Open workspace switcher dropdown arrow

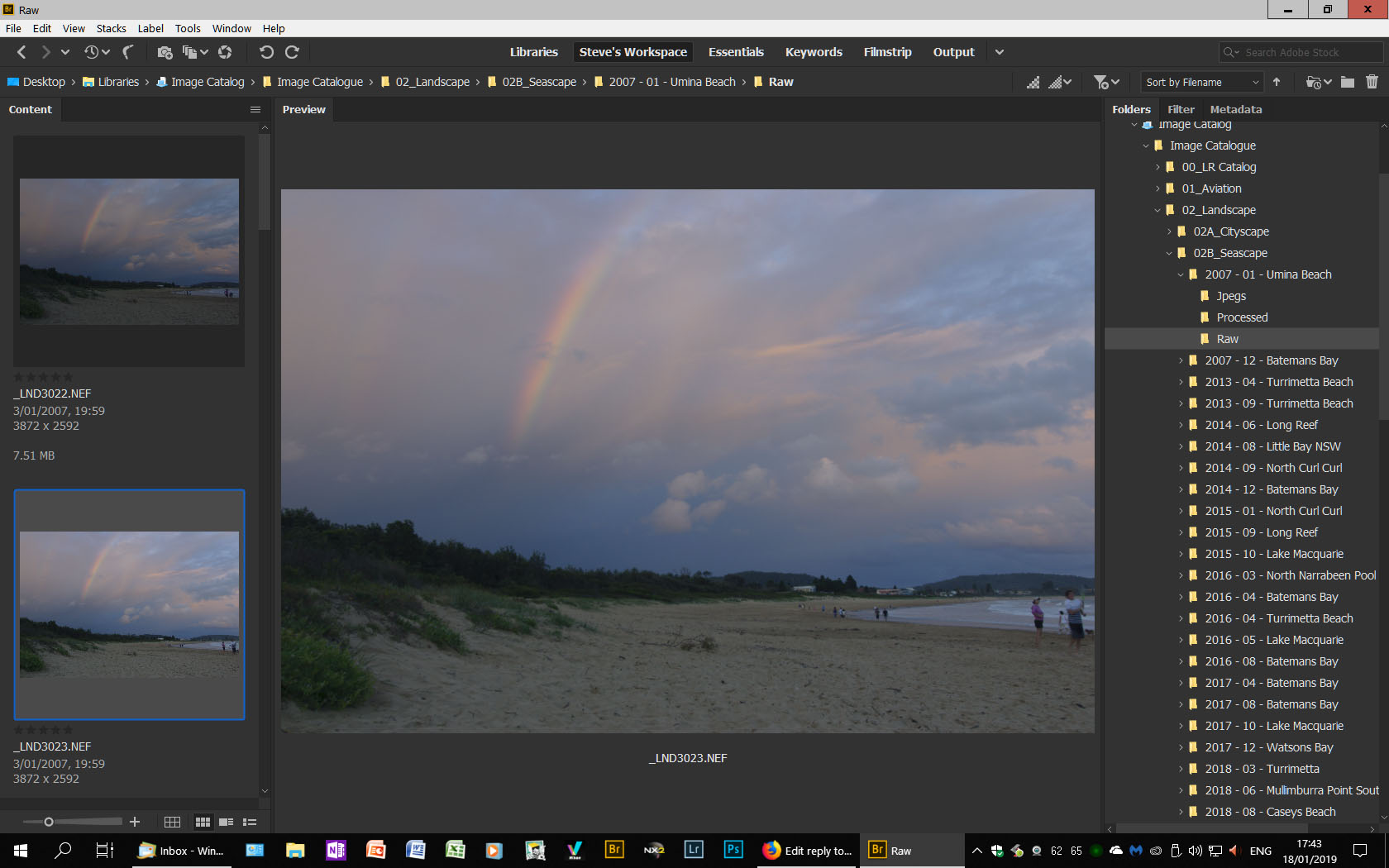point(999,52)
